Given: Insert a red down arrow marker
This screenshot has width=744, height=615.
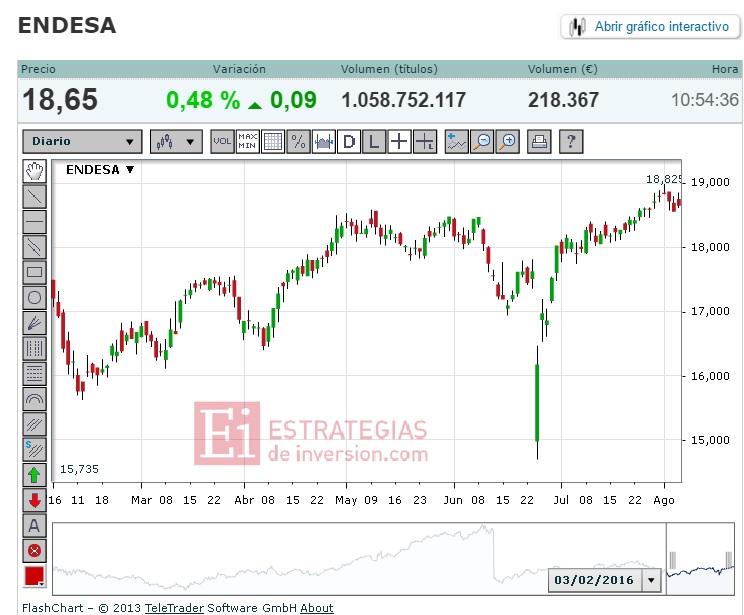Looking at the screenshot, I should (x=34, y=500).
